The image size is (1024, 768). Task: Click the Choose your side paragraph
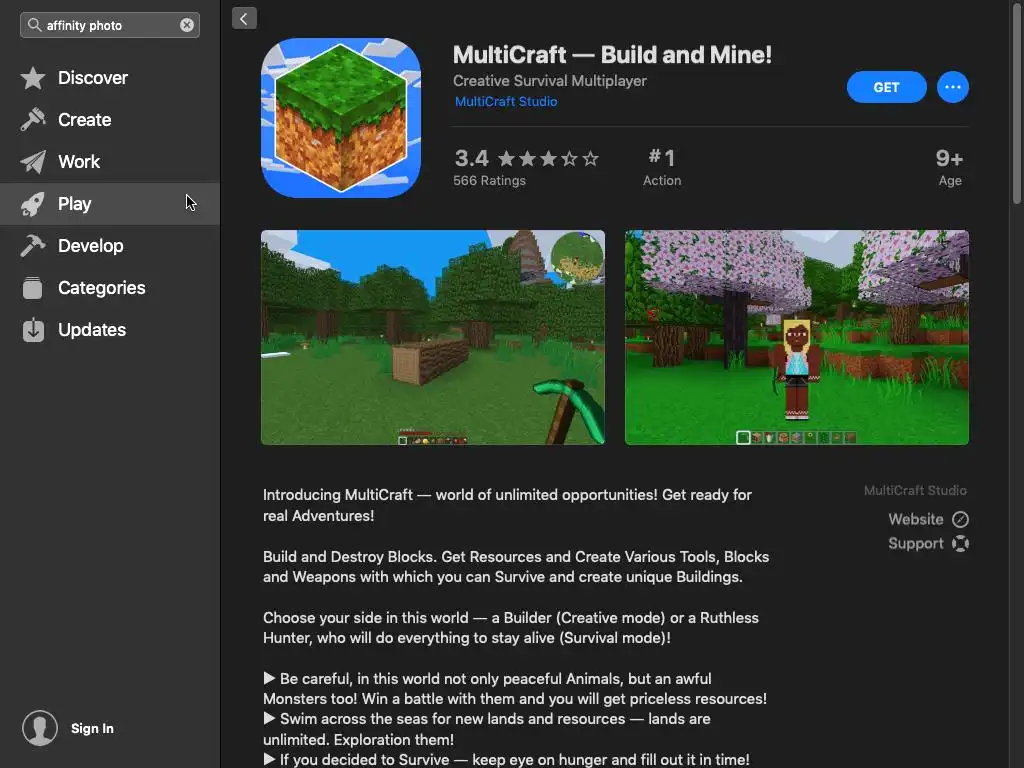pos(511,628)
